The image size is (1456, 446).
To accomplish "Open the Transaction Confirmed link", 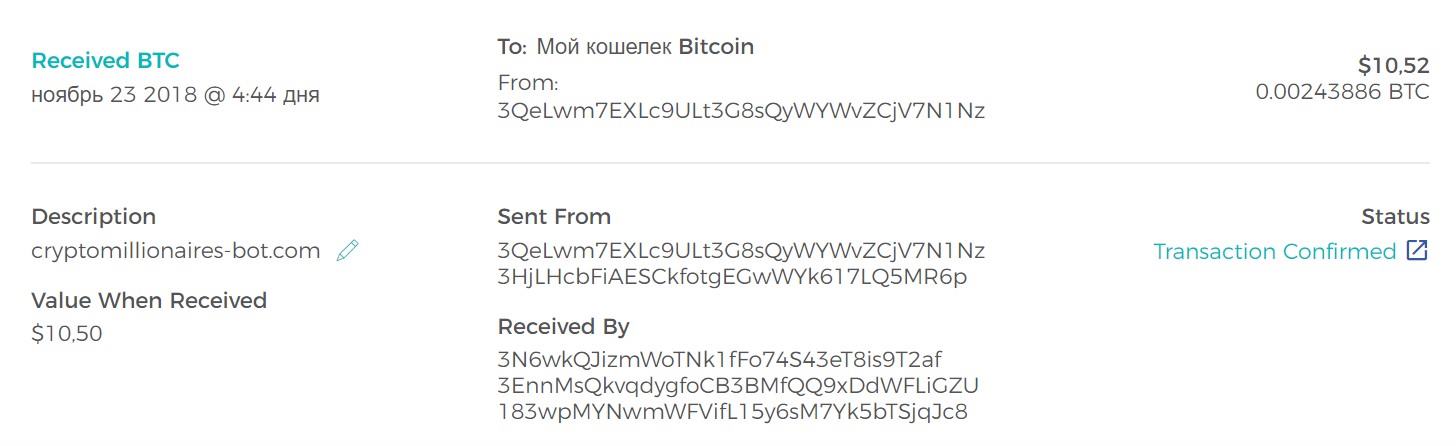I will click(x=1274, y=252).
